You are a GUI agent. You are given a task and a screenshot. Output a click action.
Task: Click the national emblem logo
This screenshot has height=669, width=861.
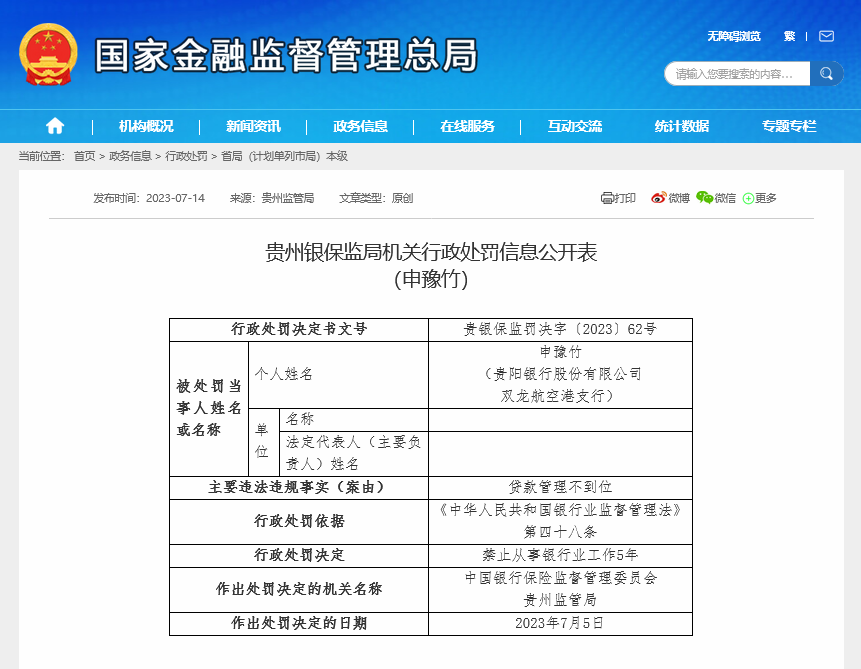pyautogui.click(x=48, y=54)
